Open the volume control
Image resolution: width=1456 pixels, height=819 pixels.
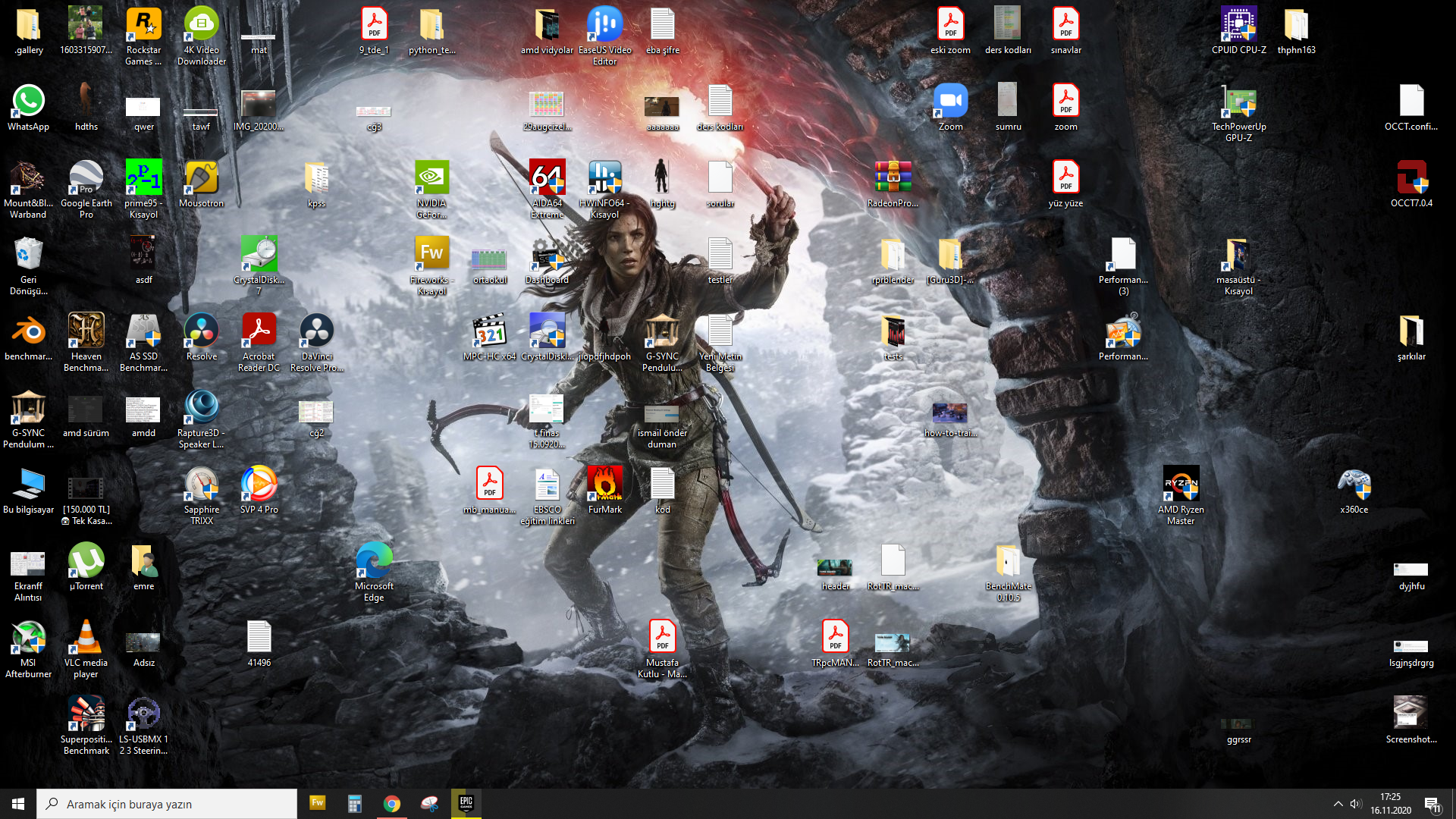tap(1356, 804)
